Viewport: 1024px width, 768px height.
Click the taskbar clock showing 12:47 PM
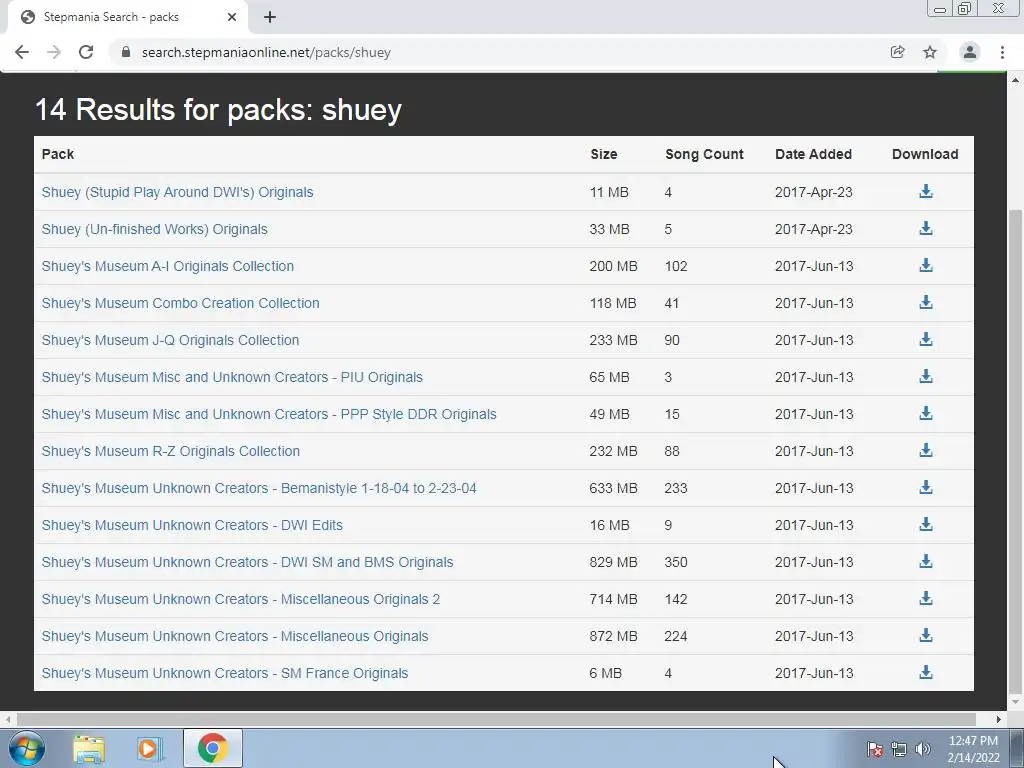point(973,748)
